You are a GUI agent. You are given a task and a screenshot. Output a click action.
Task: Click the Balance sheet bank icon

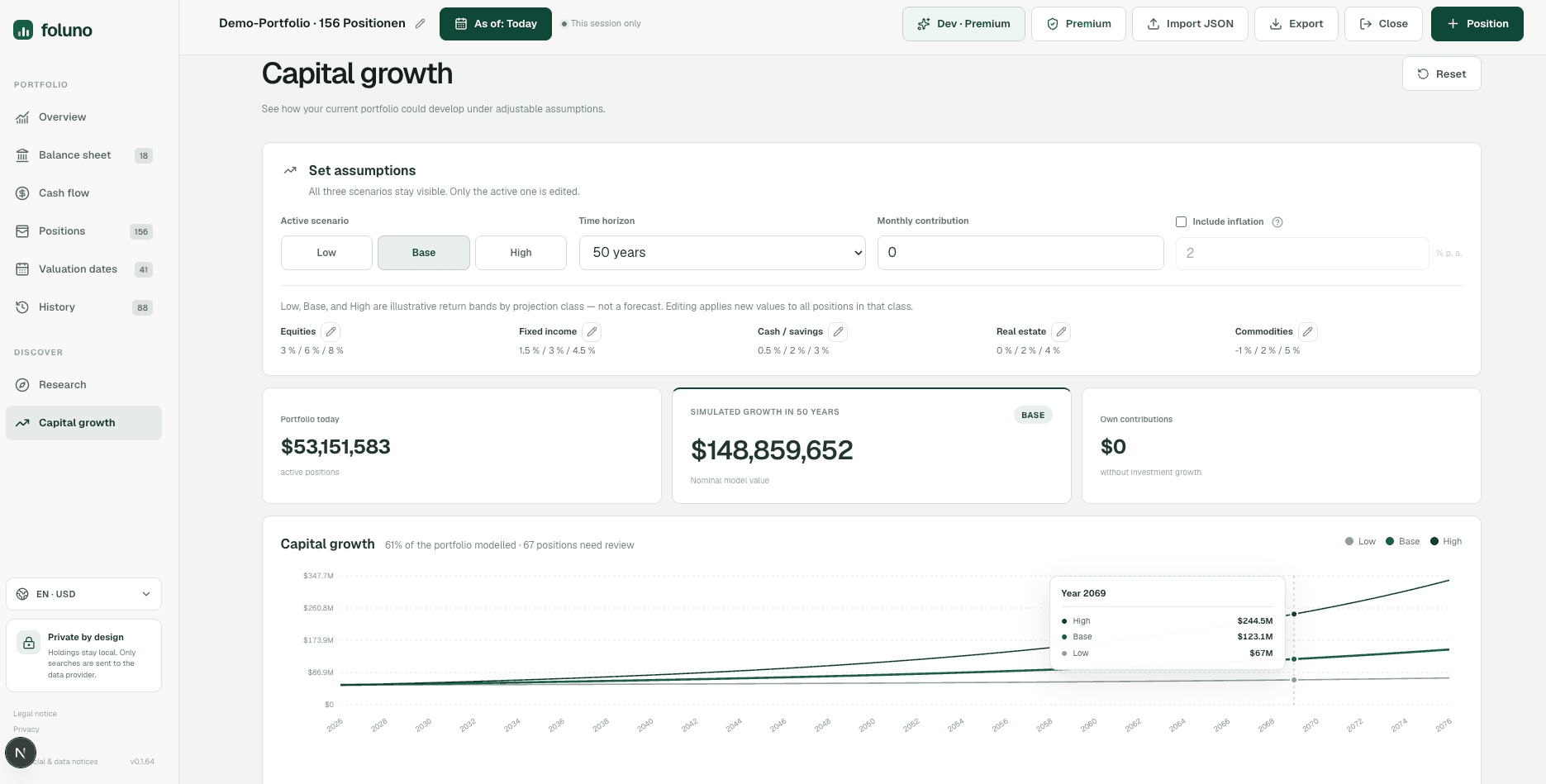(22, 155)
